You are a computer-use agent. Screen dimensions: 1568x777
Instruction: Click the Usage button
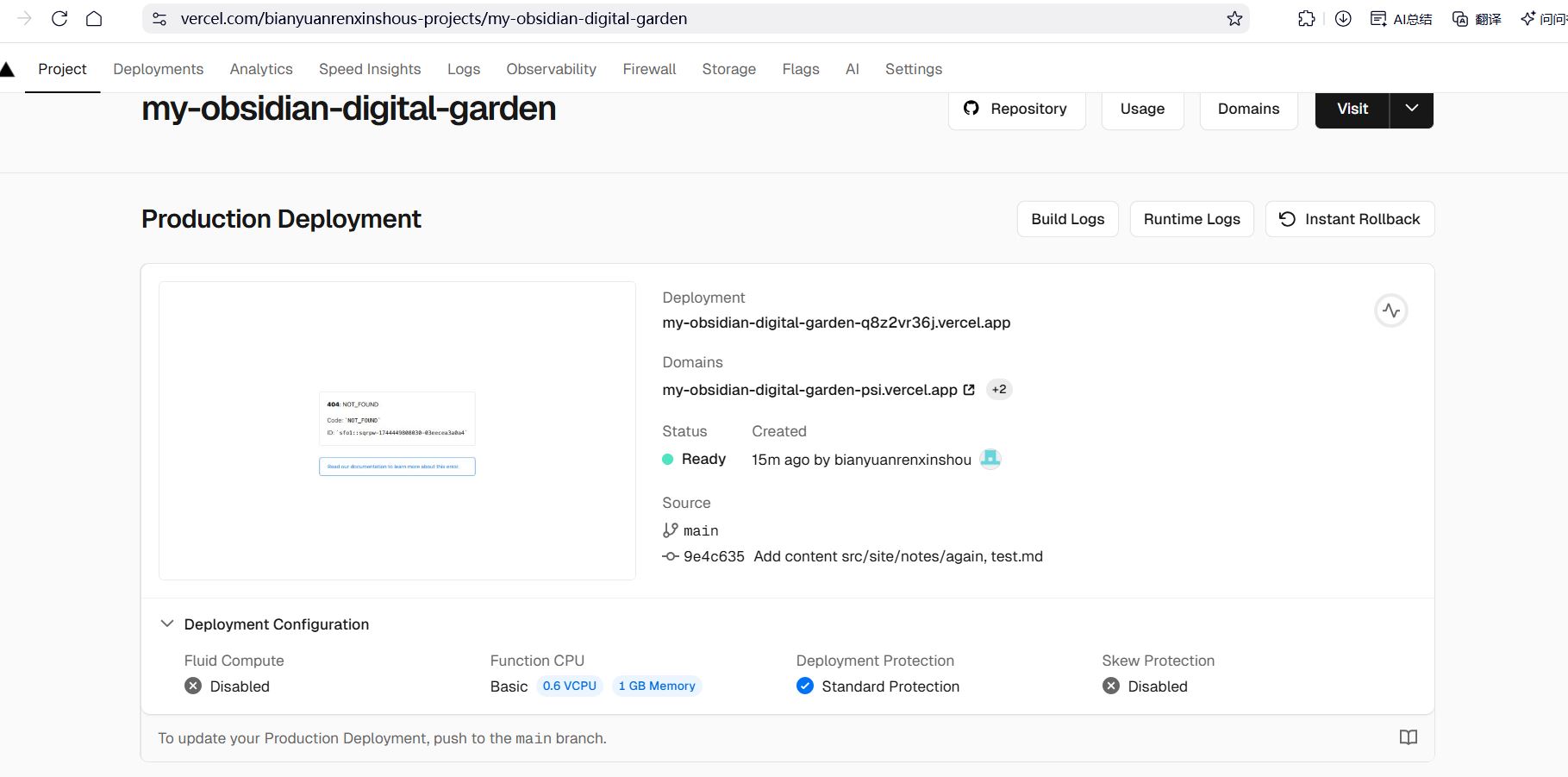point(1142,109)
